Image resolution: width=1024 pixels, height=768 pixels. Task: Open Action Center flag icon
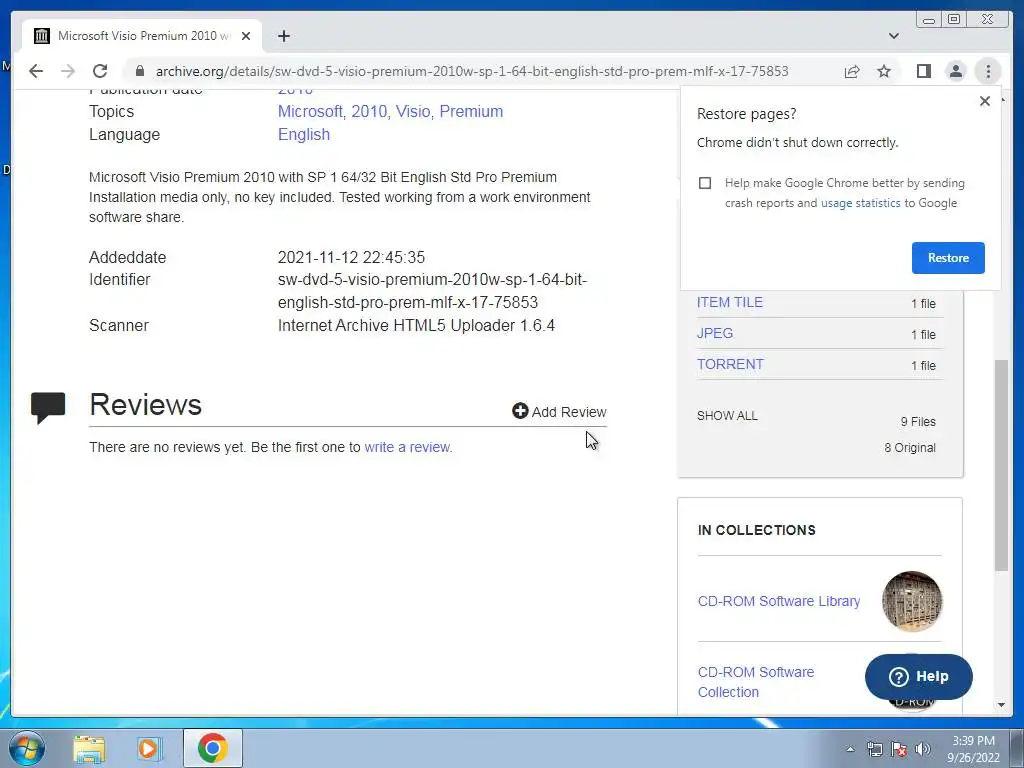[x=899, y=749]
